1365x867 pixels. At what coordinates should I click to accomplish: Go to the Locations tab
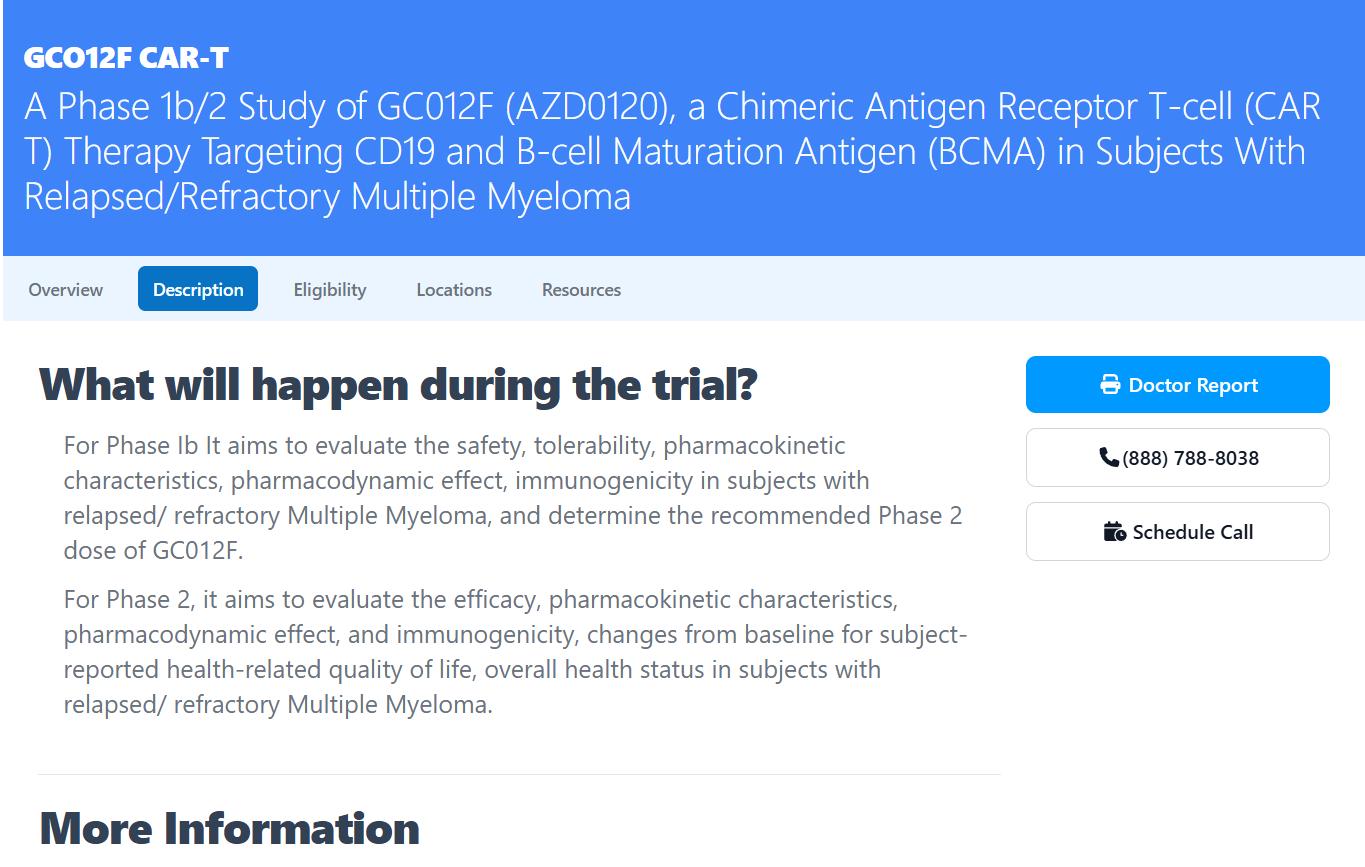pyautogui.click(x=454, y=290)
